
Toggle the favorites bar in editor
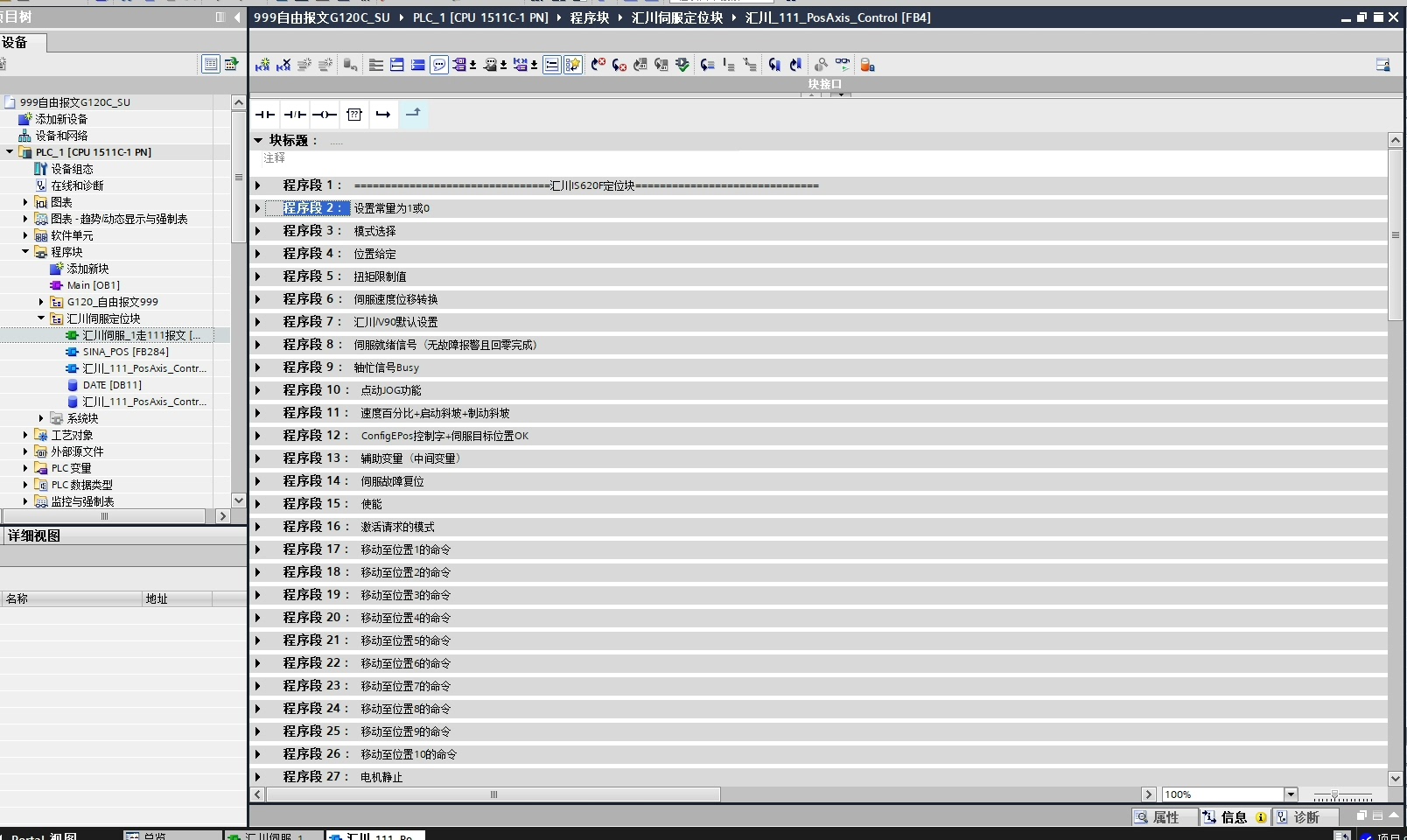tap(573, 65)
